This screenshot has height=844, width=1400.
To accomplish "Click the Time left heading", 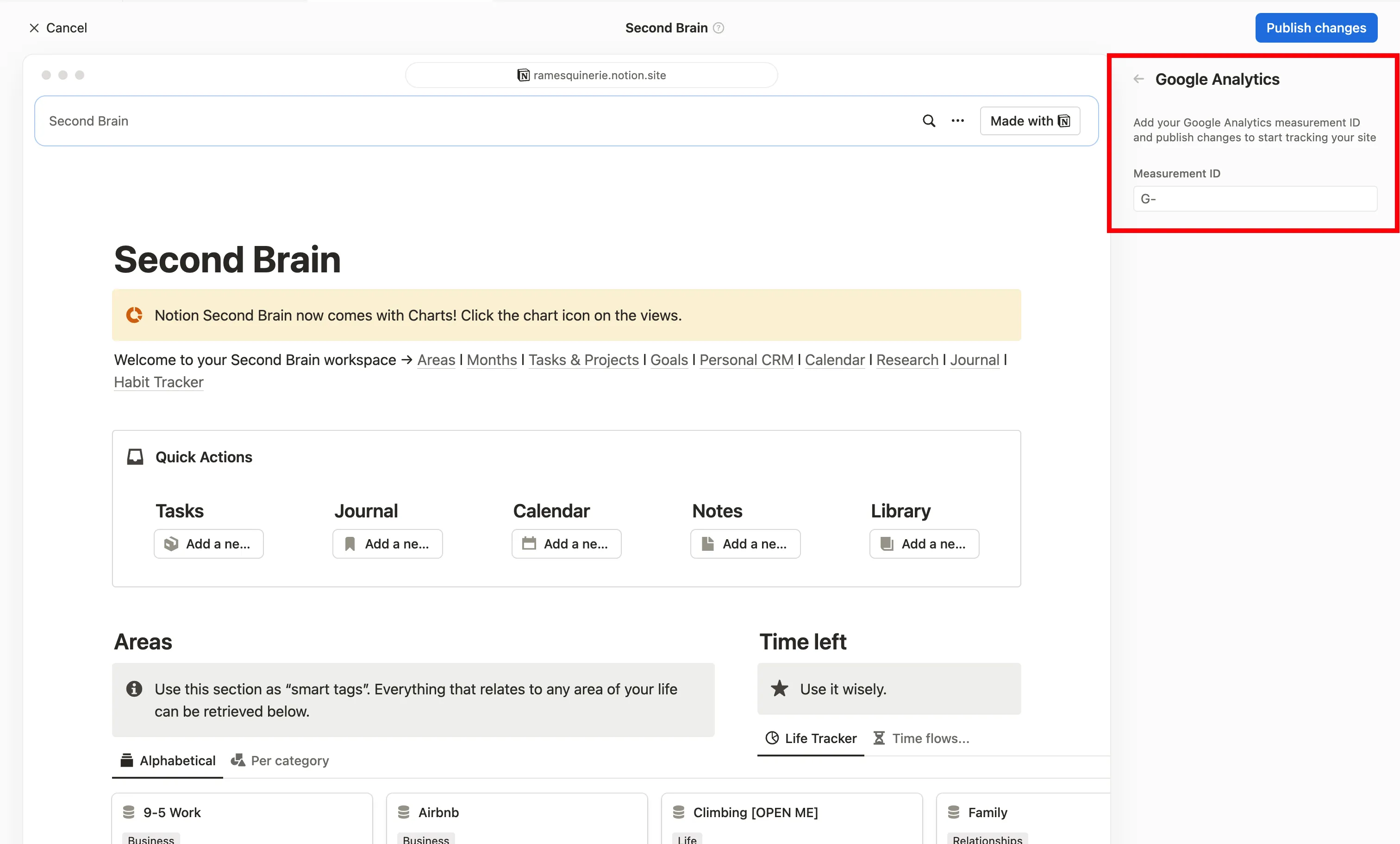I will tap(803, 642).
